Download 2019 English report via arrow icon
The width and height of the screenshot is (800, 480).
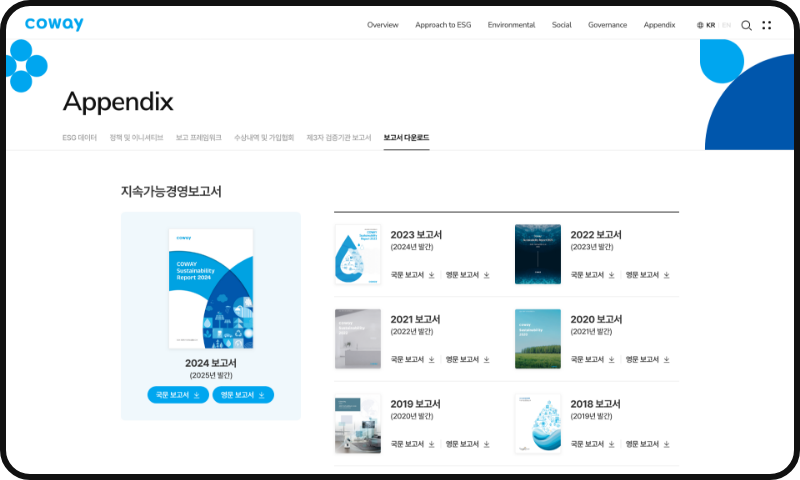point(486,443)
